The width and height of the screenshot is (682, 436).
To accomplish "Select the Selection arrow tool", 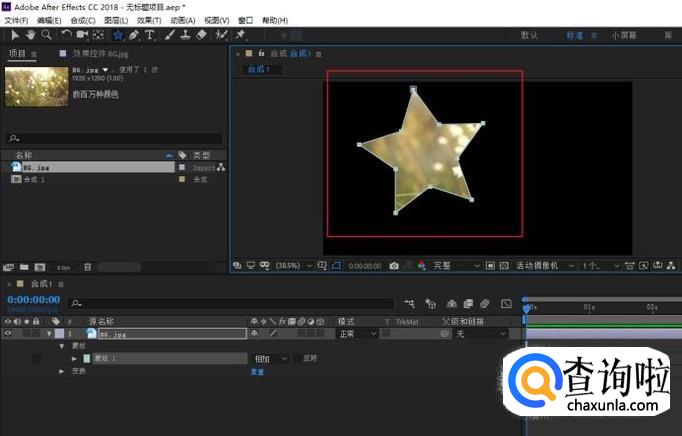I will tap(14, 34).
